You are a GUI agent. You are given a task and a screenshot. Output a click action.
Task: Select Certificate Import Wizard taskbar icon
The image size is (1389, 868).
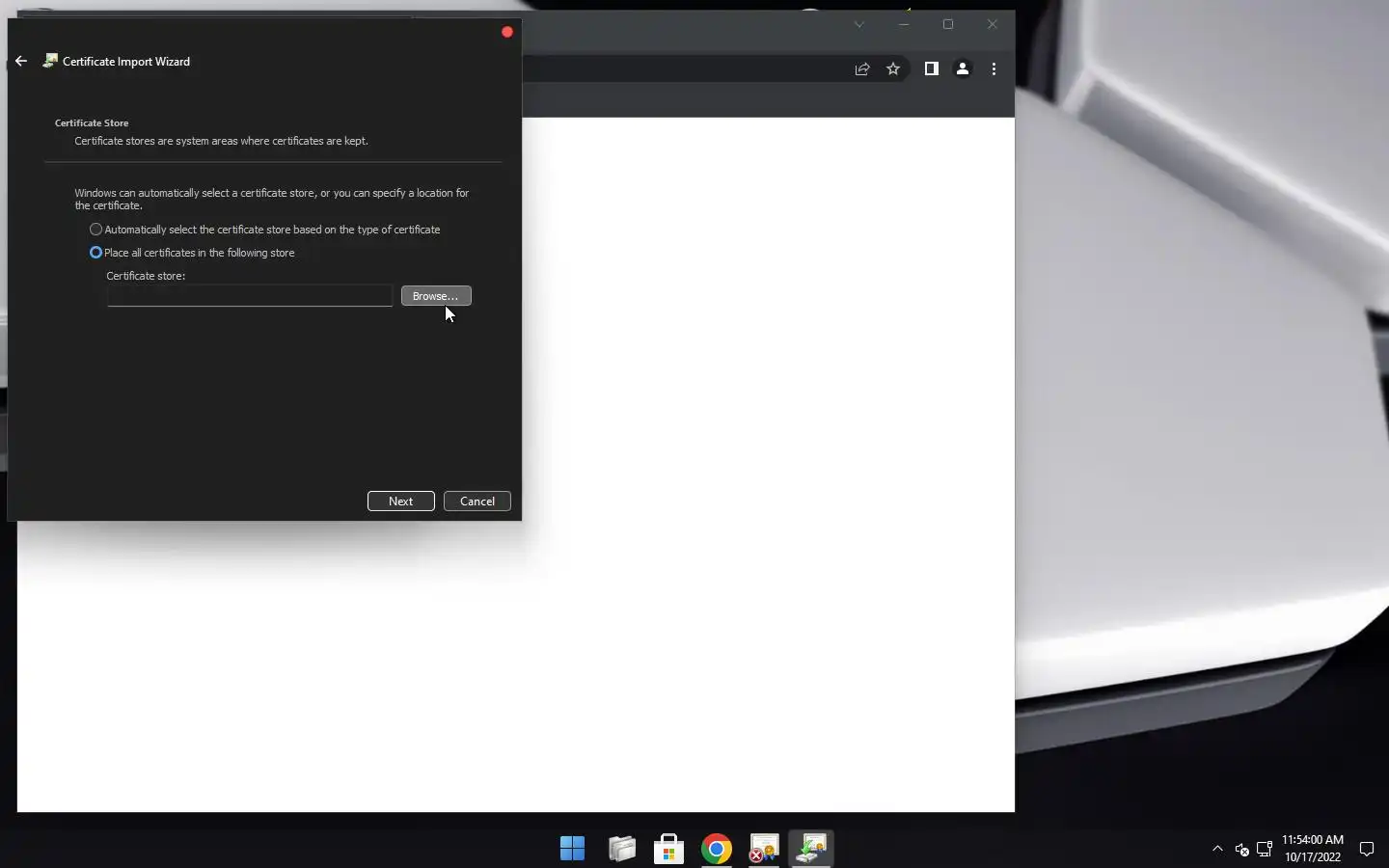[x=811, y=849]
